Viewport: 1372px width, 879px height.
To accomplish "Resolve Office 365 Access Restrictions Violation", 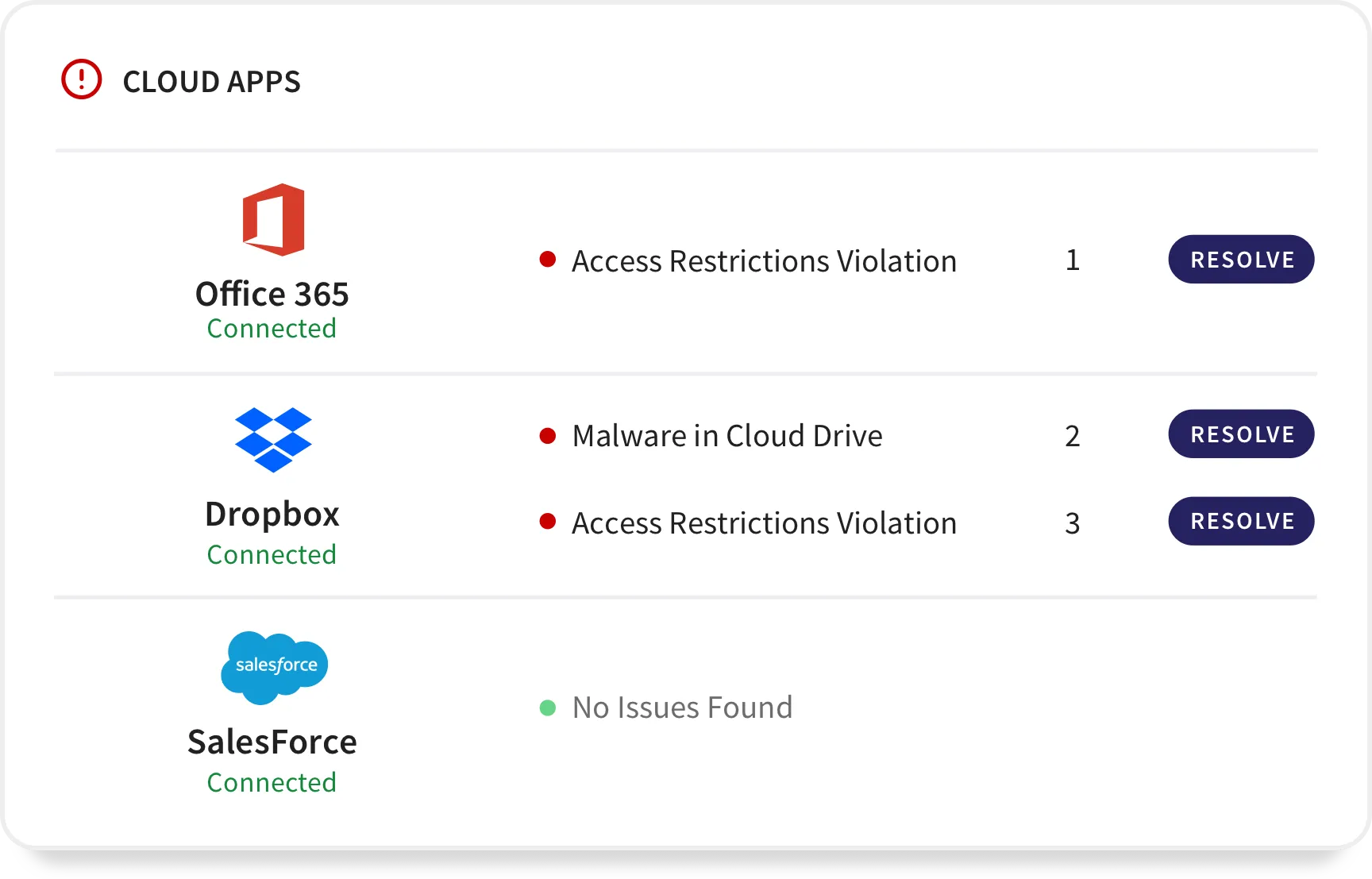I will (x=1241, y=259).
